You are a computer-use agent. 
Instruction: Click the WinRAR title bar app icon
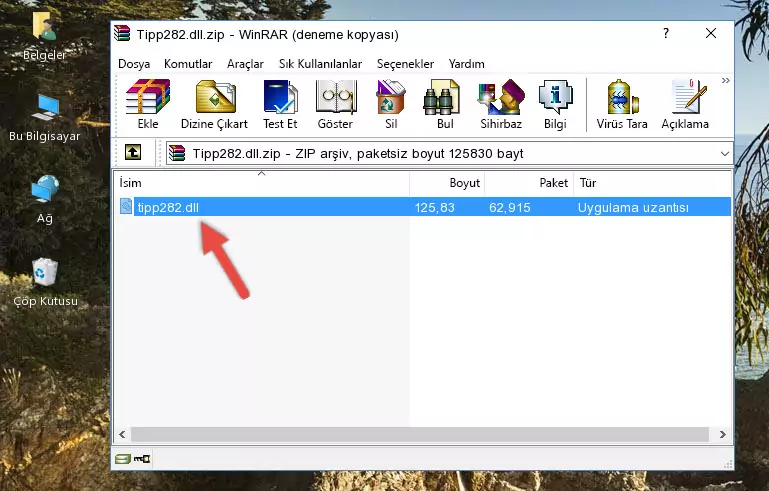122,34
